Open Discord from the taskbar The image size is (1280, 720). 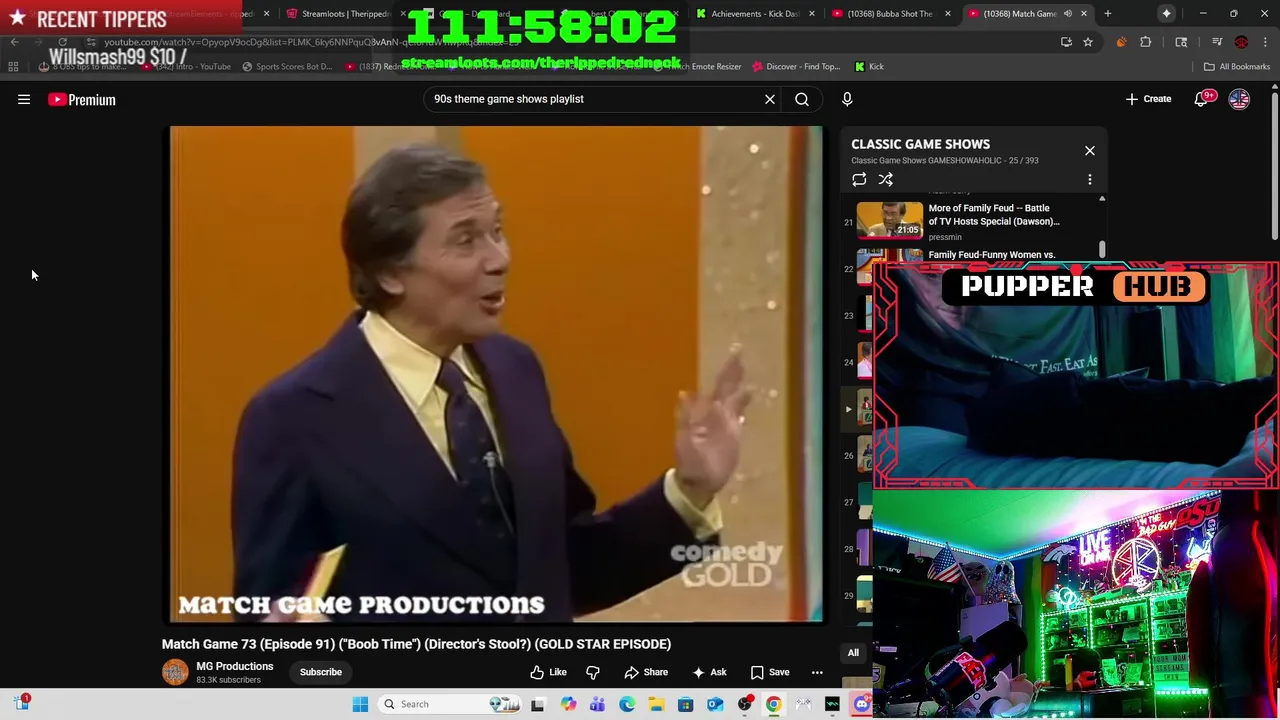(862, 704)
